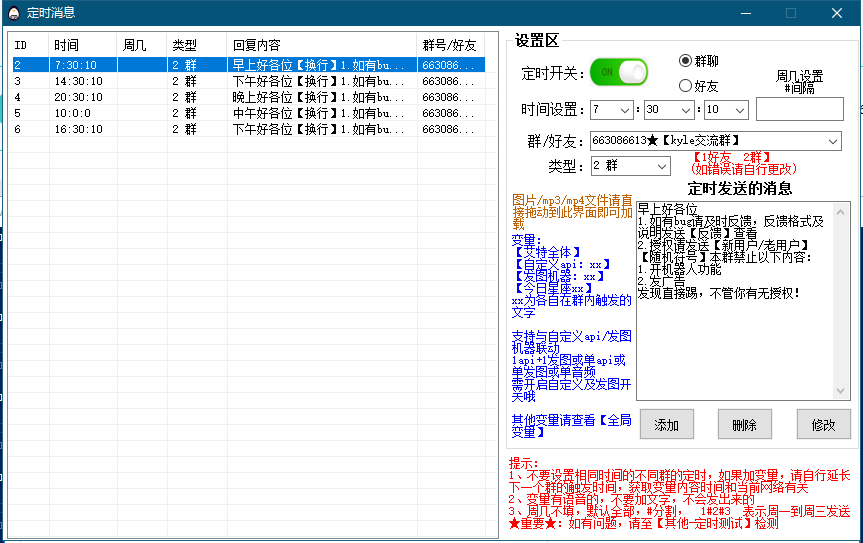Viewport: 863px width, 543px height.
Task: Click the 类型 column header
Action: point(197,45)
